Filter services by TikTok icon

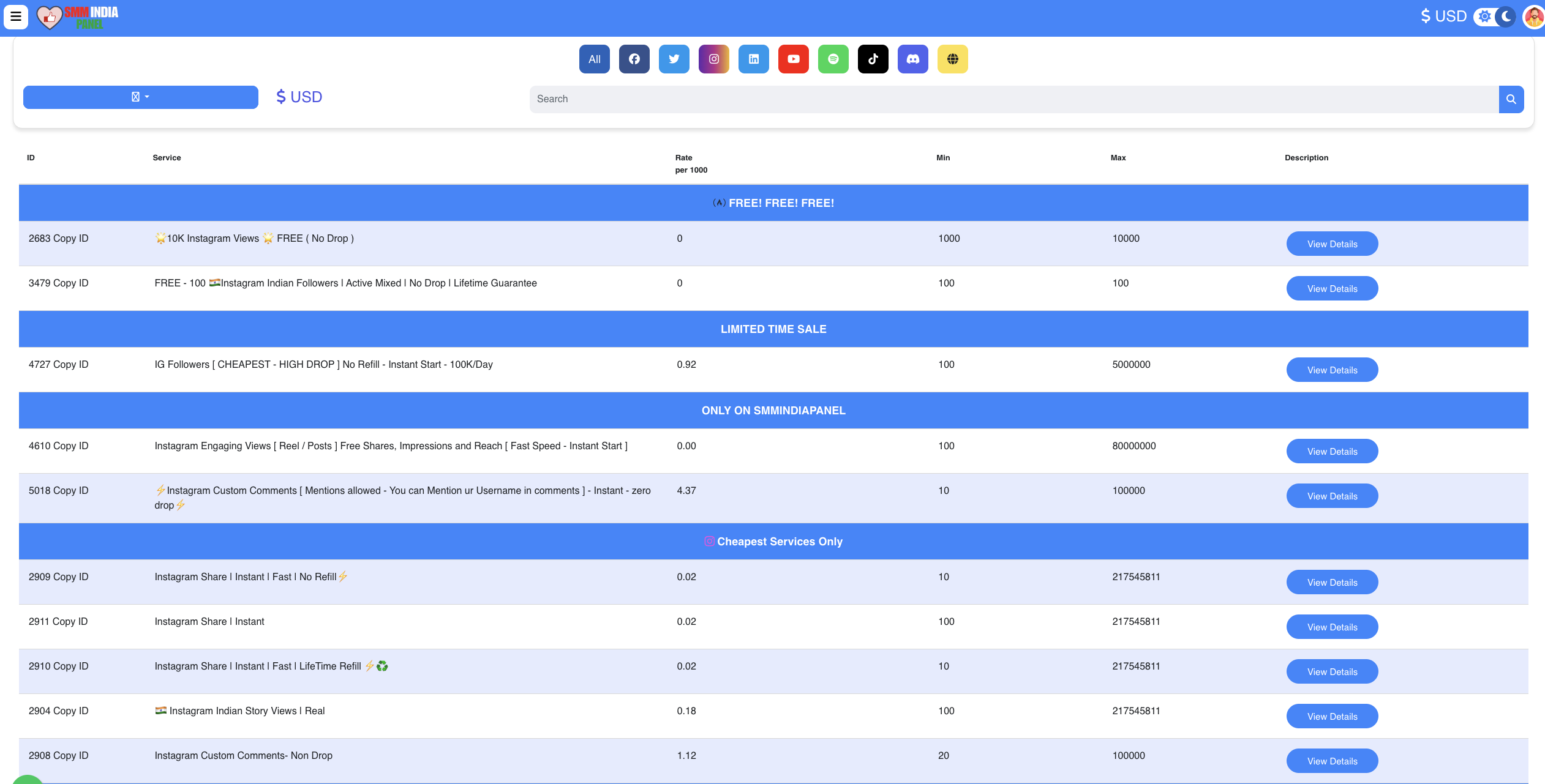point(873,59)
